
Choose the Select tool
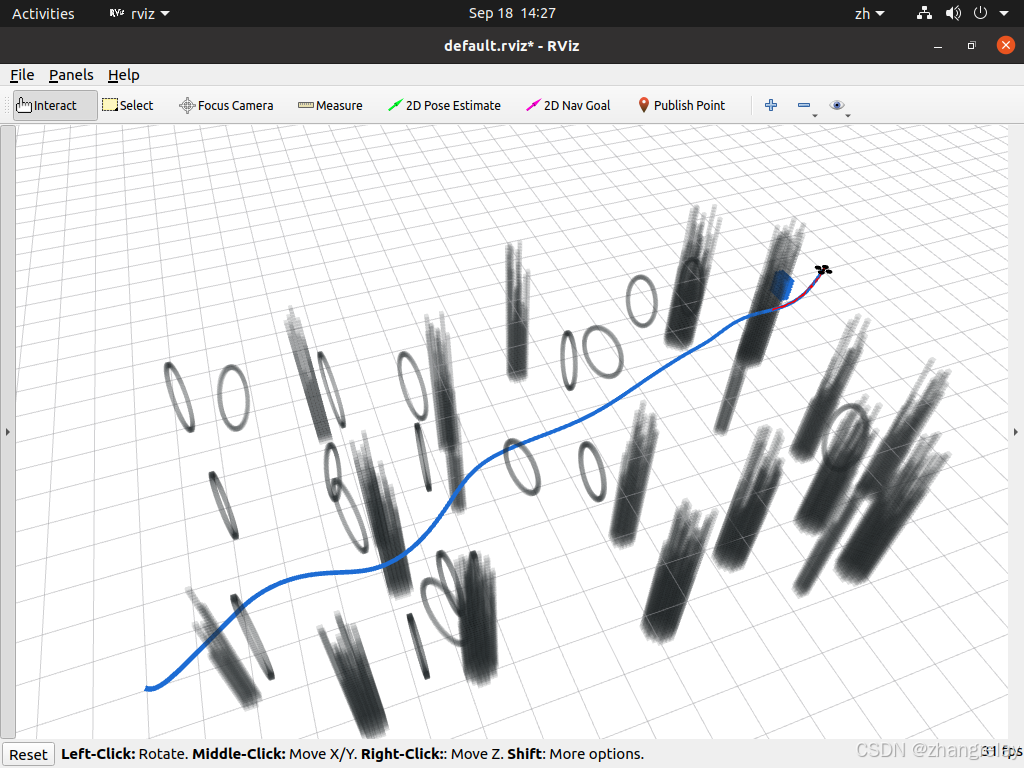[128, 105]
